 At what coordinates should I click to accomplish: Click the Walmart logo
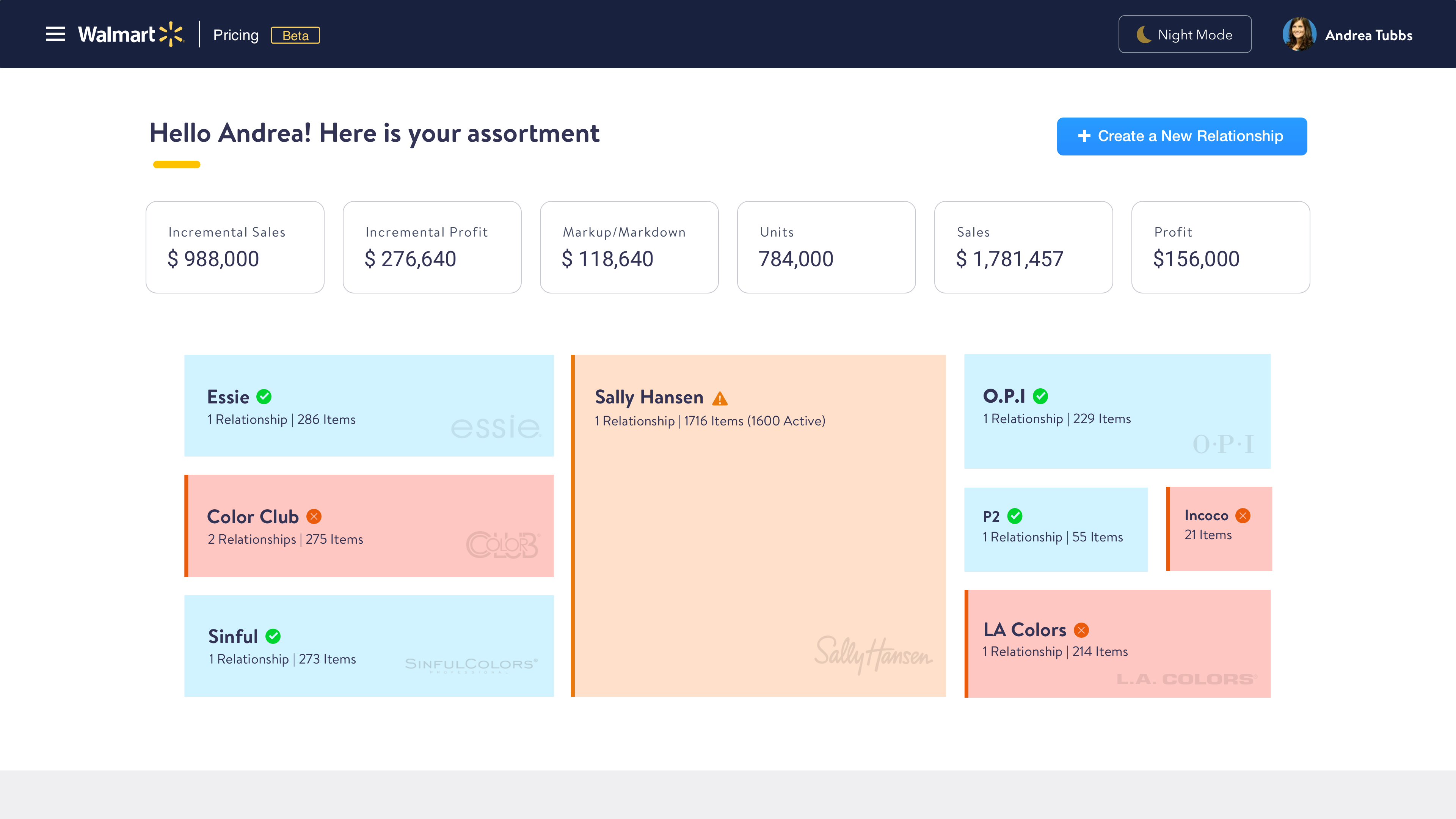coord(131,35)
